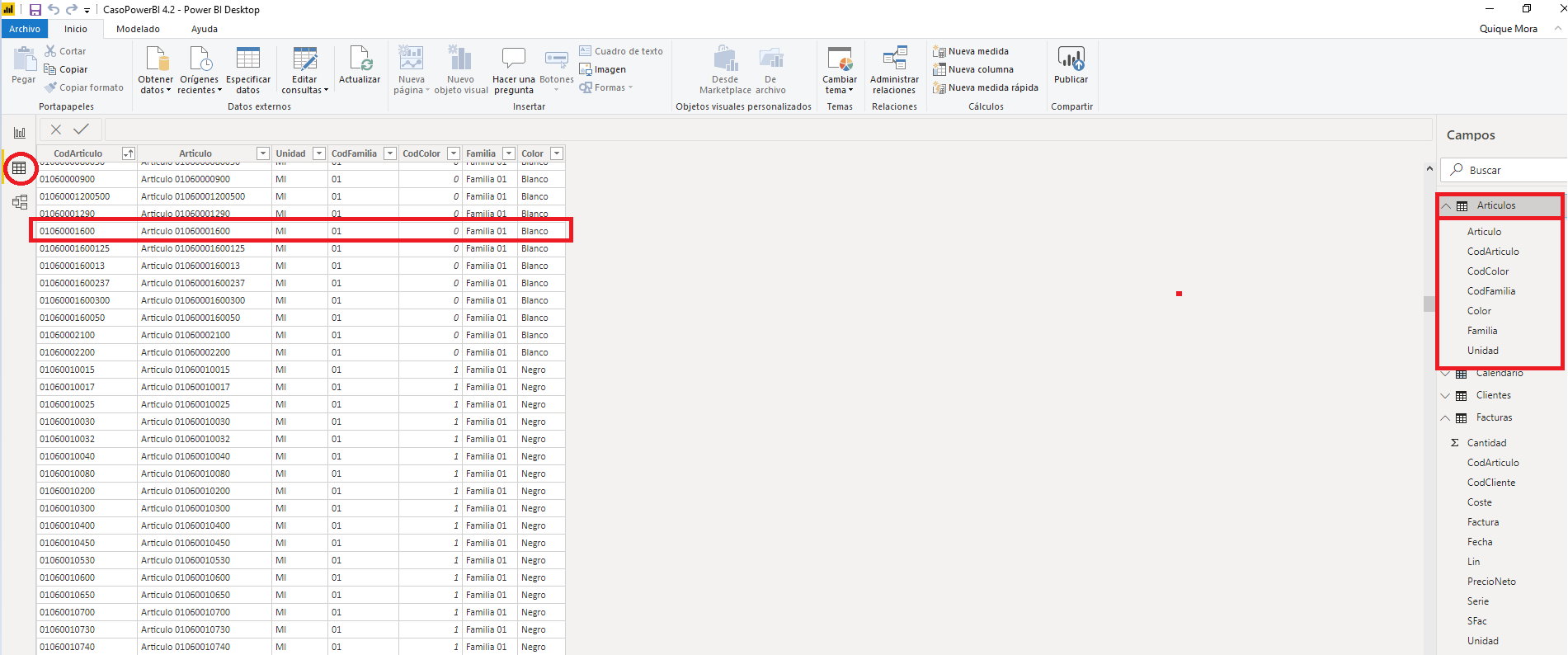1568x655 pixels.
Task: Open filter dropdown on CodColor column
Action: click(x=454, y=153)
